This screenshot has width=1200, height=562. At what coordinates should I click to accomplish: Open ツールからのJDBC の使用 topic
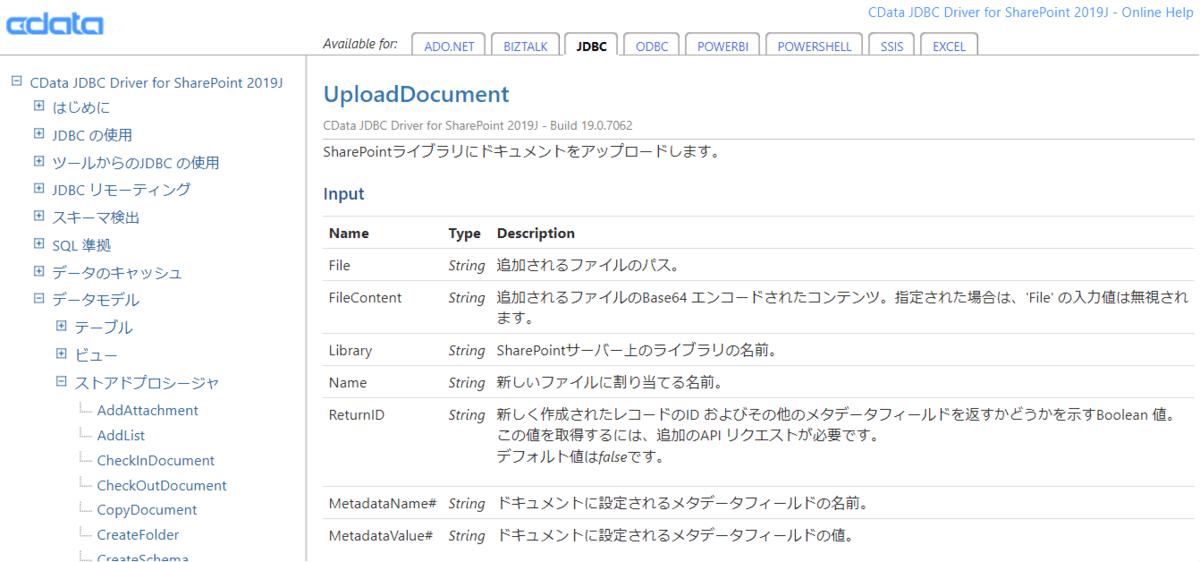tap(136, 162)
